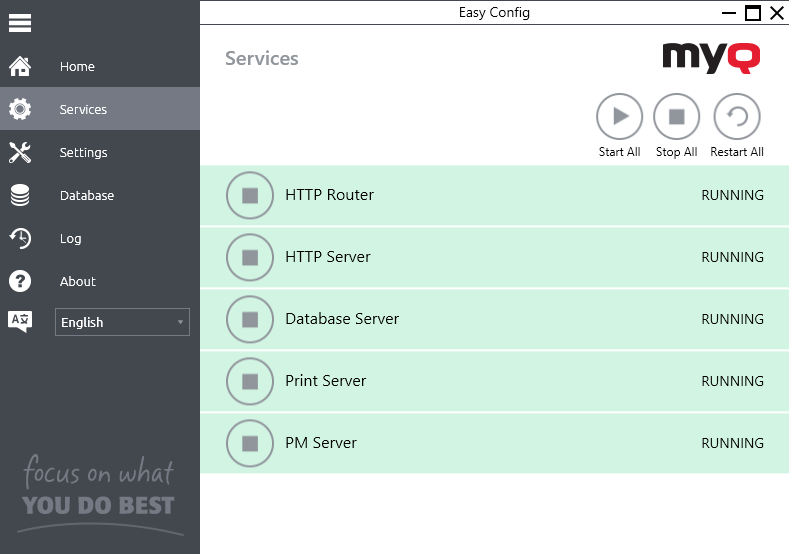Image resolution: width=789 pixels, height=554 pixels.
Task: Open the Log menu item
Action: point(70,239)
